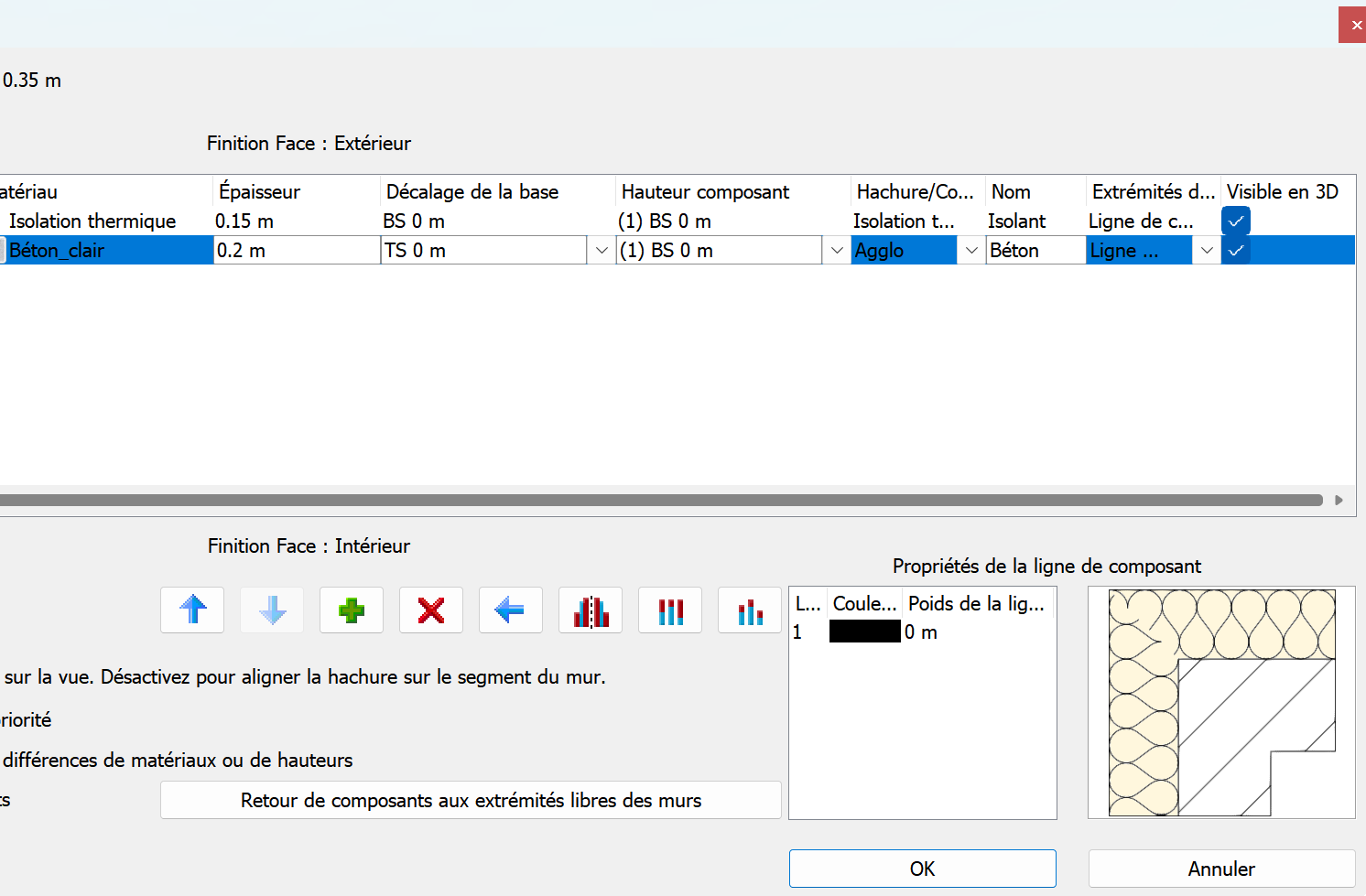Click the blue left arrow button
Viewport: 1366px width, 896px height.
coord(510,610)
